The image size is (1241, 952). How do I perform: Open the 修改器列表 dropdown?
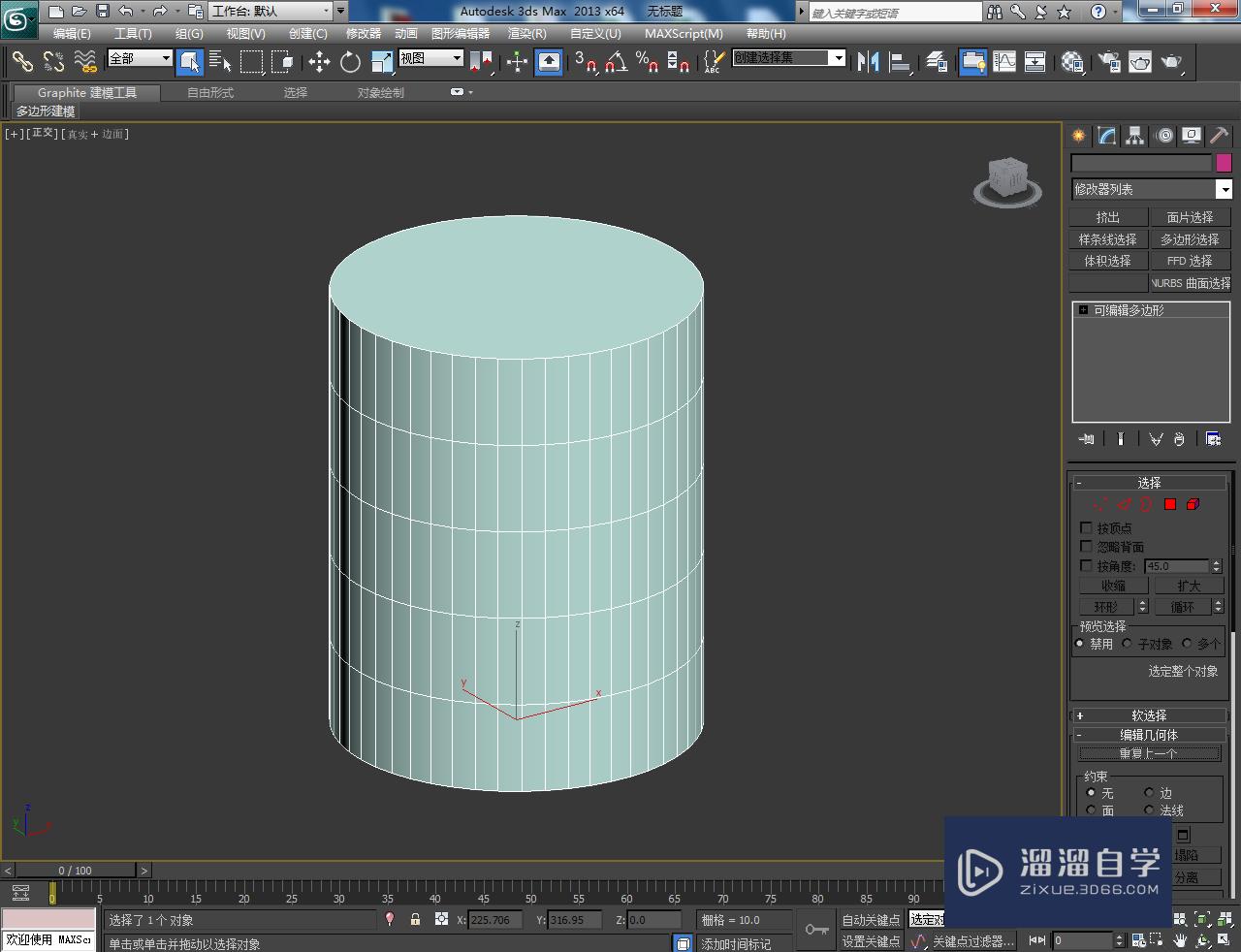[1151, 189]
